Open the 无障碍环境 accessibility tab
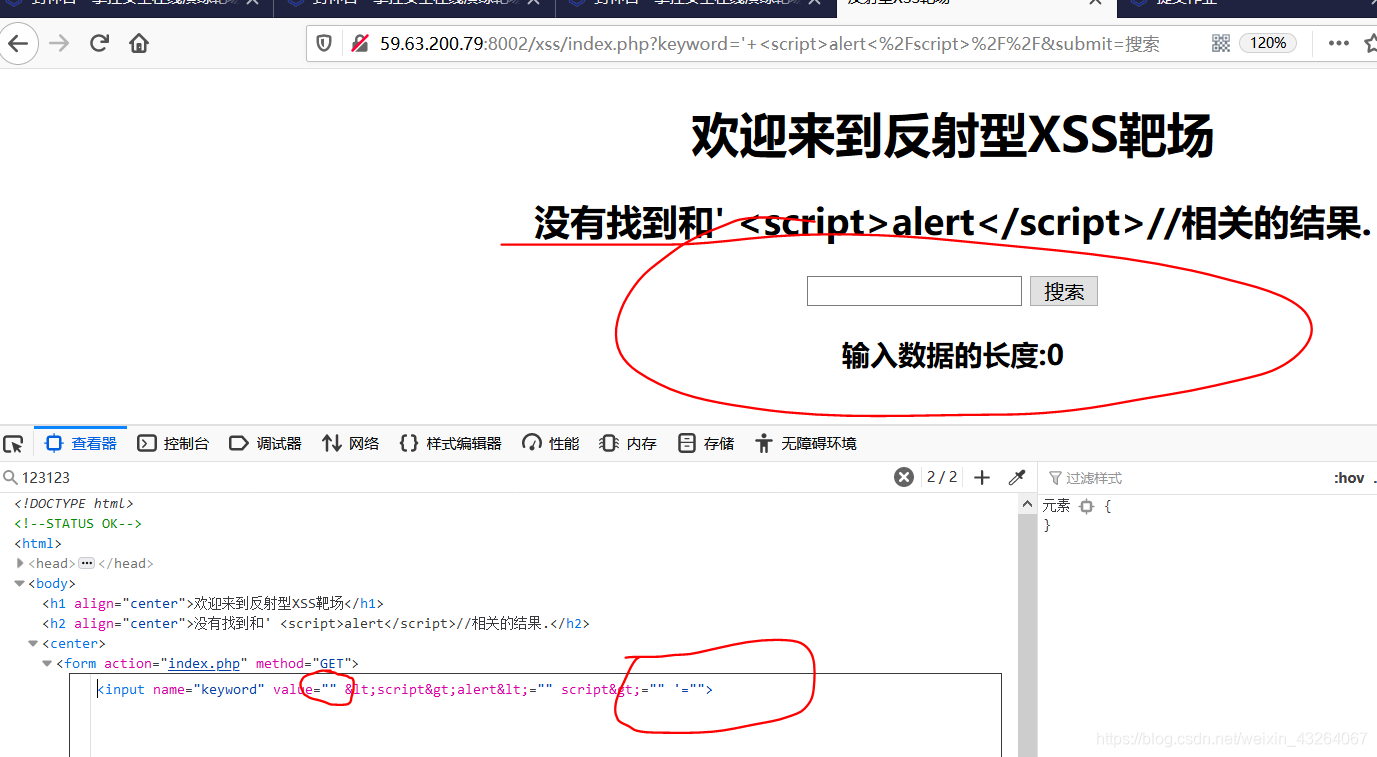Screen dimensions: 1377x757 [806, 443]
